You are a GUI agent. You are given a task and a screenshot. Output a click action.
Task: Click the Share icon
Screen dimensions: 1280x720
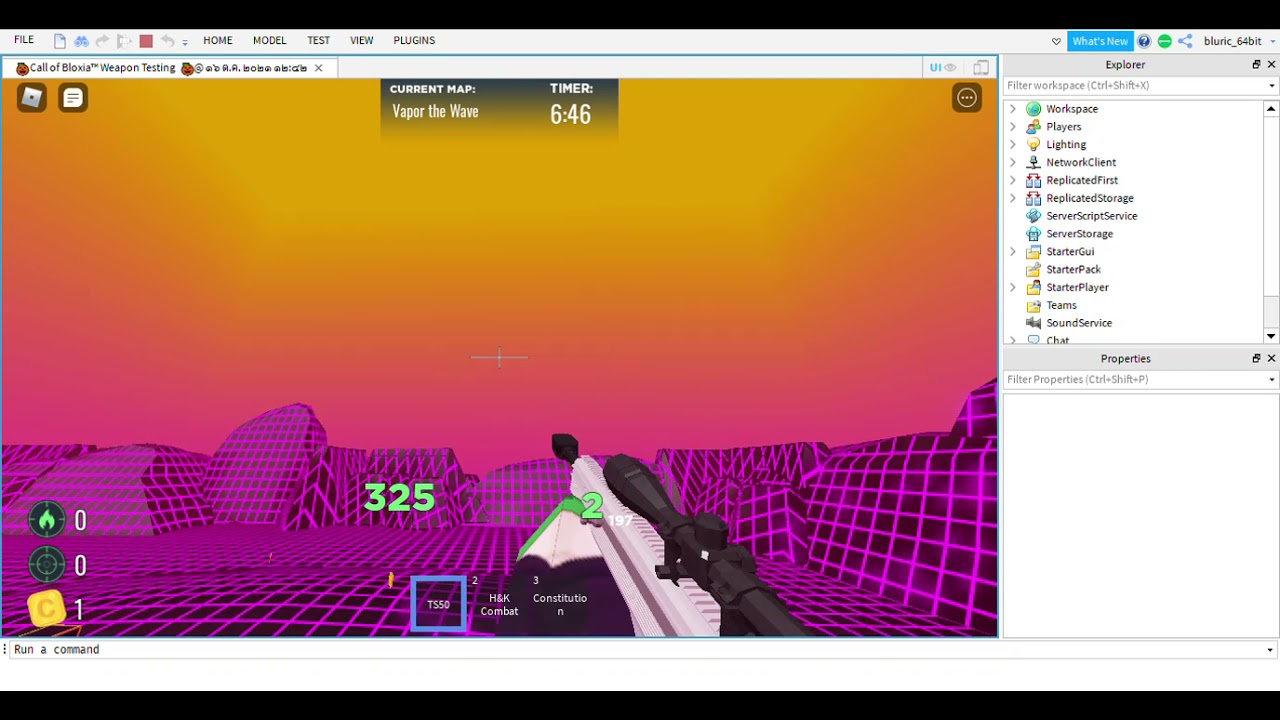point(1185,41)
